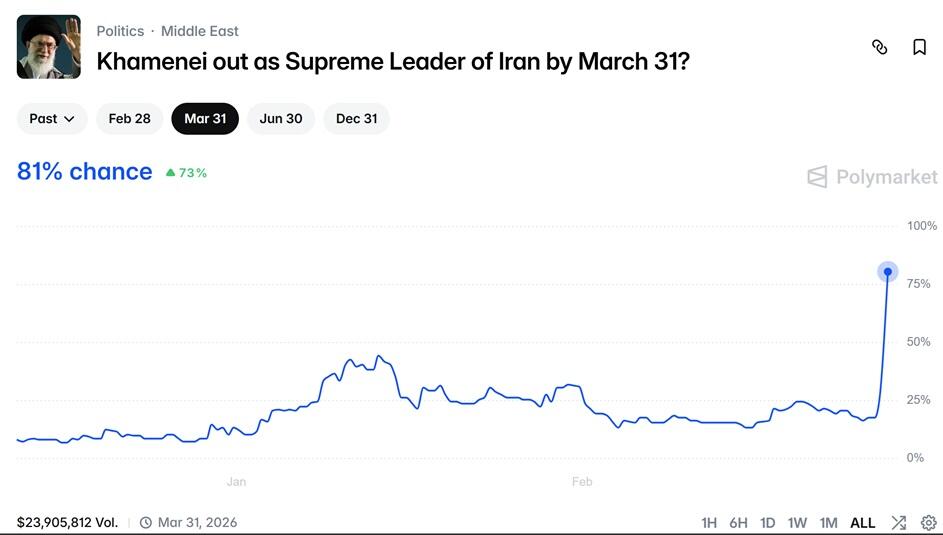
Task: Click the green up-triangle next to 73%
Action: [x=171, y=173]
